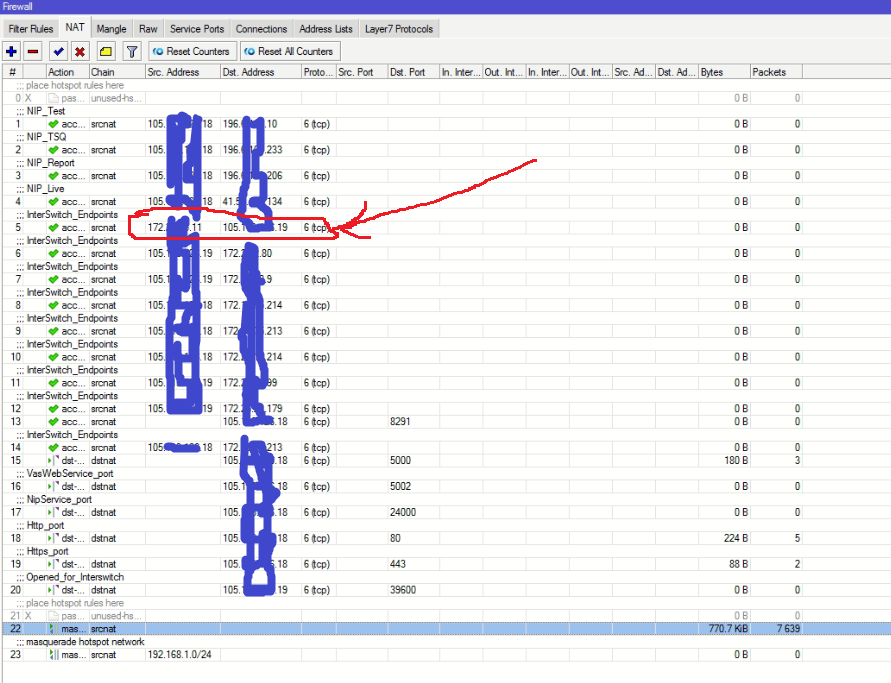Click passthrough icon of disabled rule 21
Image resolution: width=891 pixels, height=683 pixels.
[53, 616]
